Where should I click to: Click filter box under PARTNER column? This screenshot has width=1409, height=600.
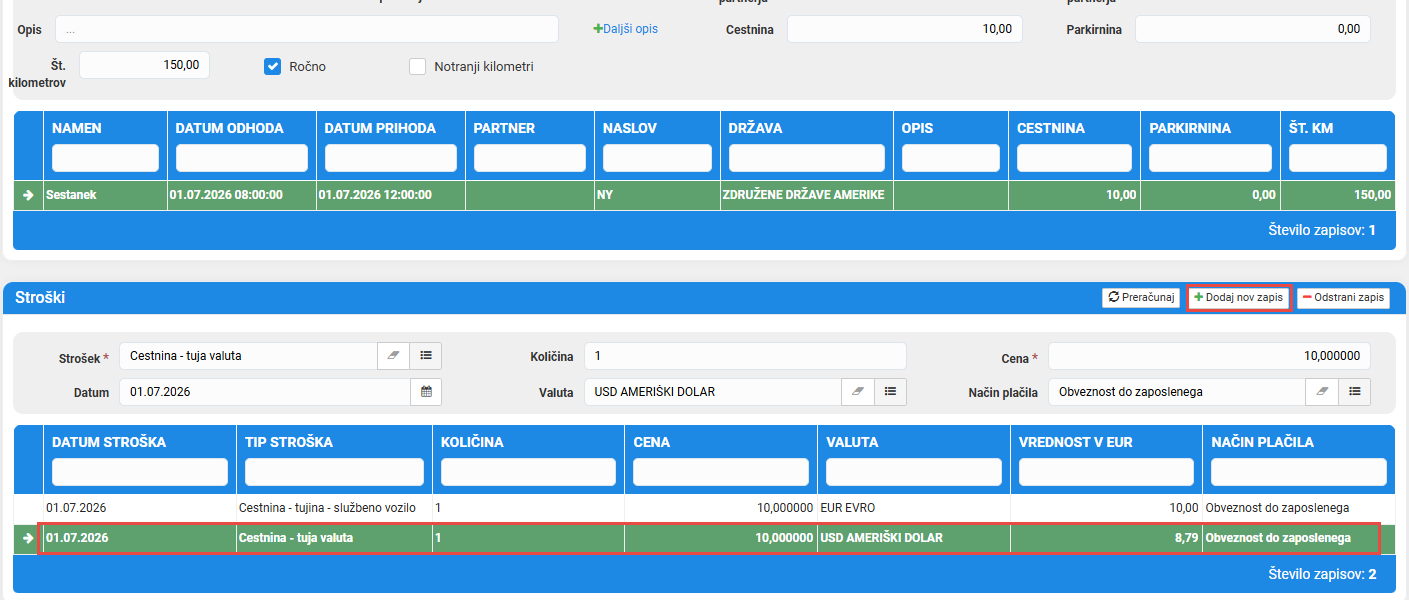tap(530, 158)
